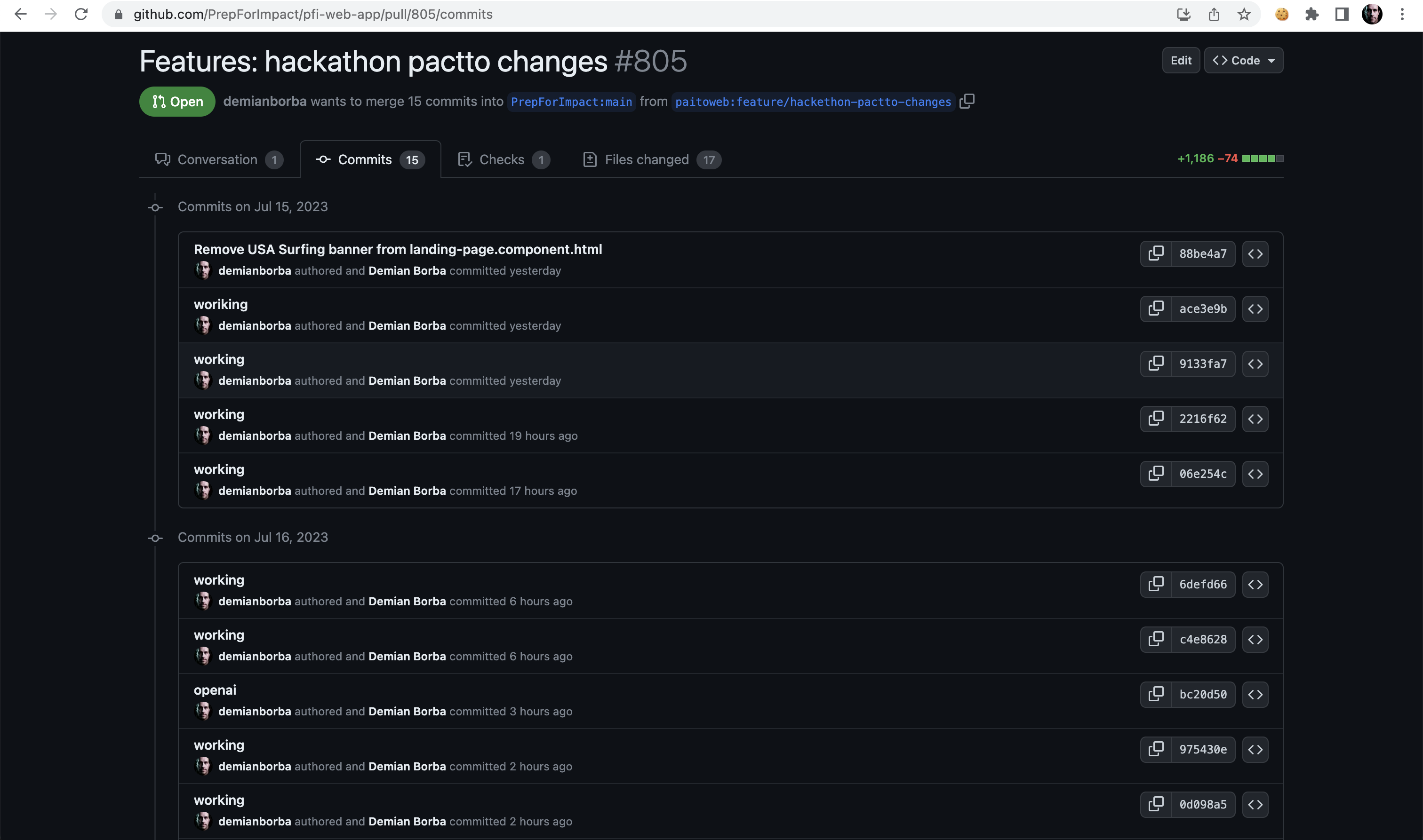Browse repository at commit ace3e9b
The image size is (1423, 840).
pos(1255,309)
